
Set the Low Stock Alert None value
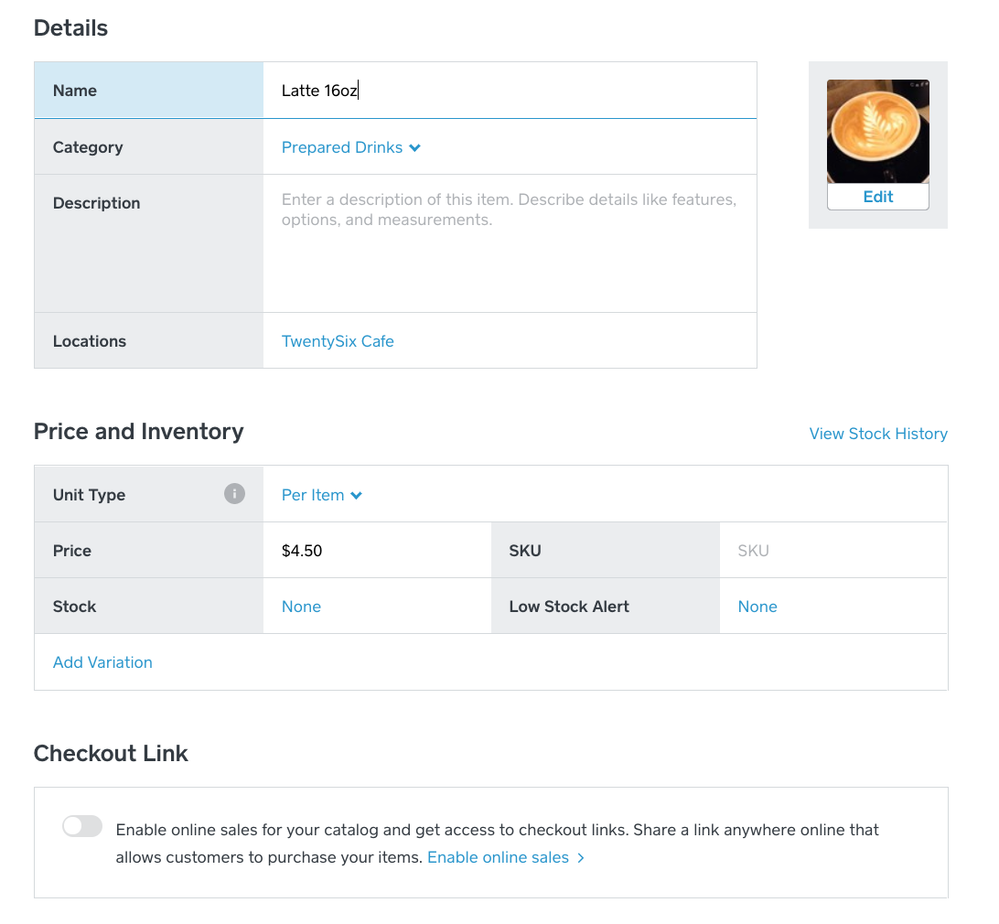tap(758, 606)
